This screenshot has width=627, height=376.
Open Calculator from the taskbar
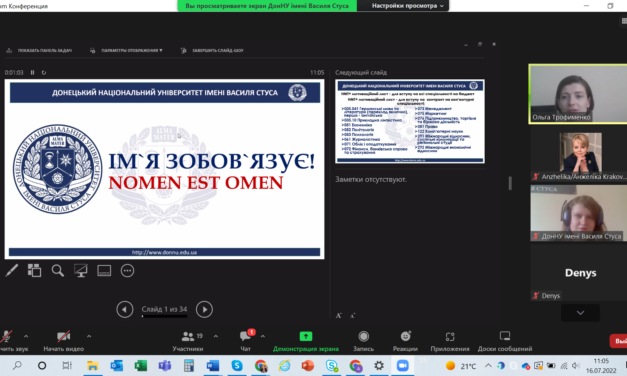tap(189, 365)
